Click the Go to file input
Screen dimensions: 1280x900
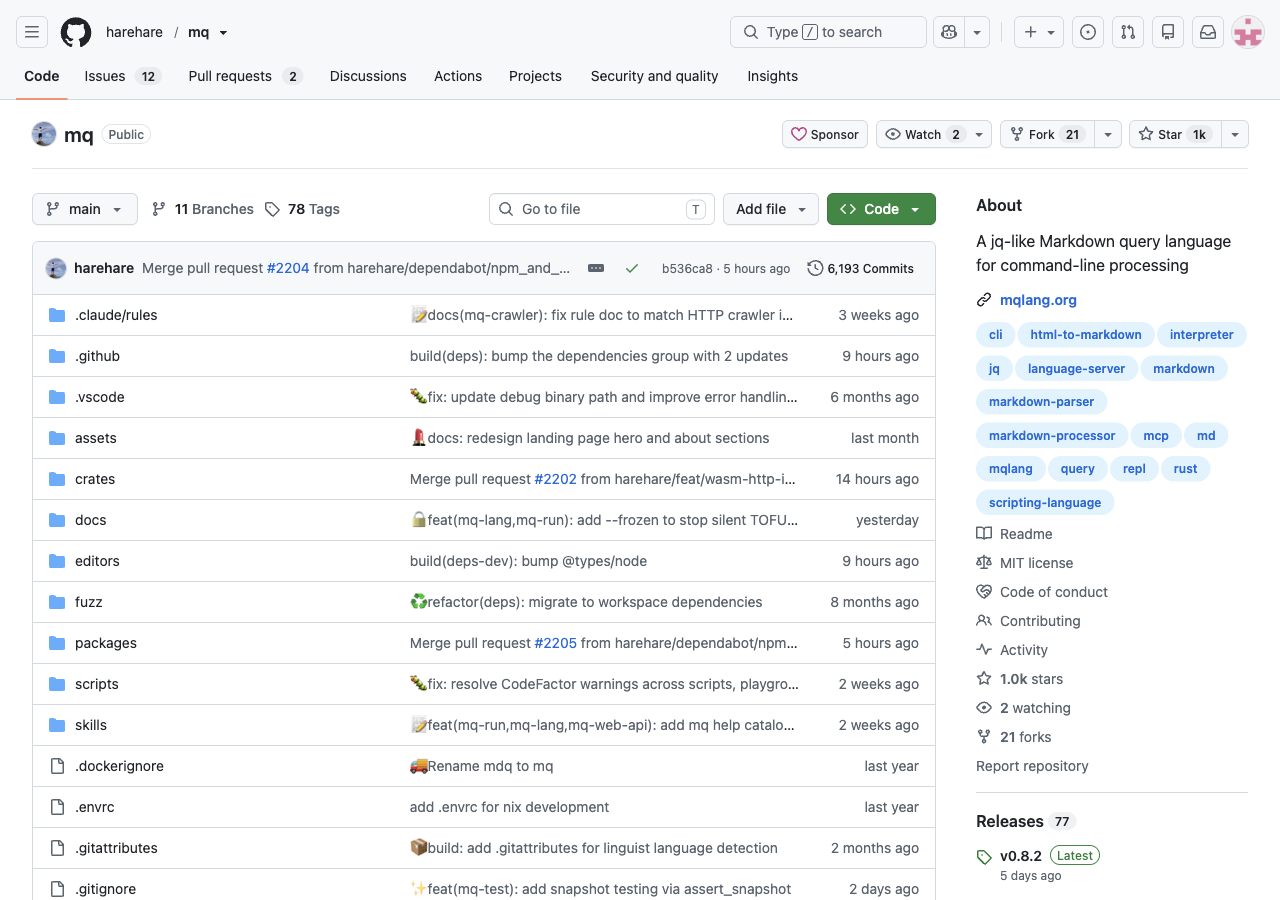602,209
